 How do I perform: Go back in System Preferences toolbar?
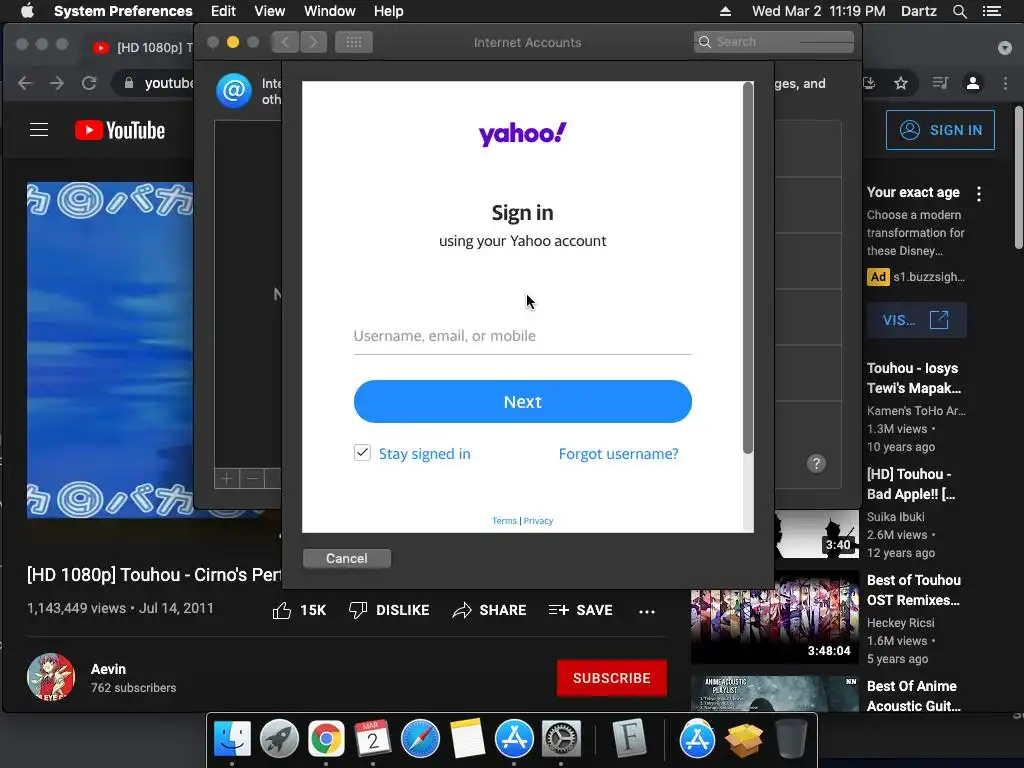[285, 42]
